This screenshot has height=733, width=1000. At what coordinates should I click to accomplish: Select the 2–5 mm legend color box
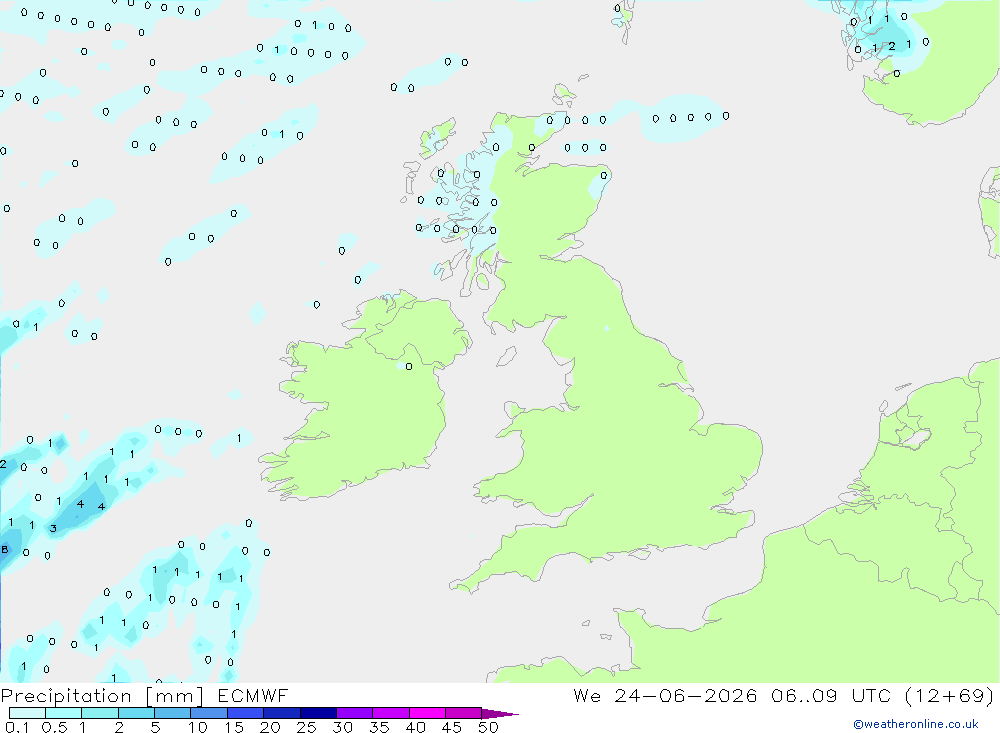(x=136, y=713)
